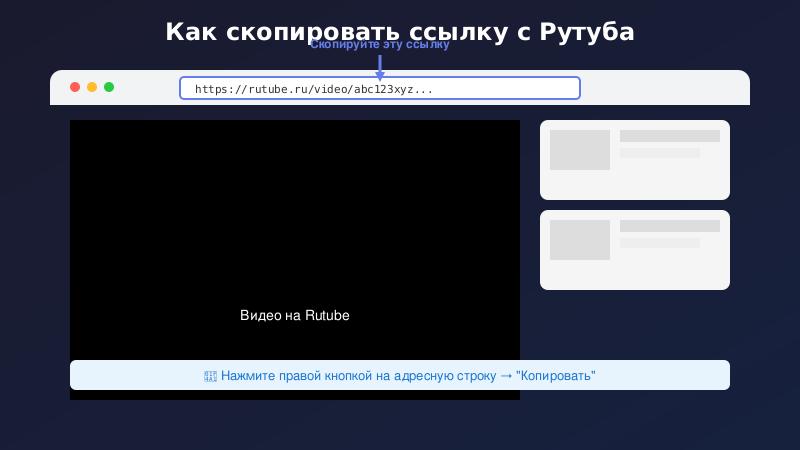Click the address bar with rutube.ru URL

click(380, 88)
